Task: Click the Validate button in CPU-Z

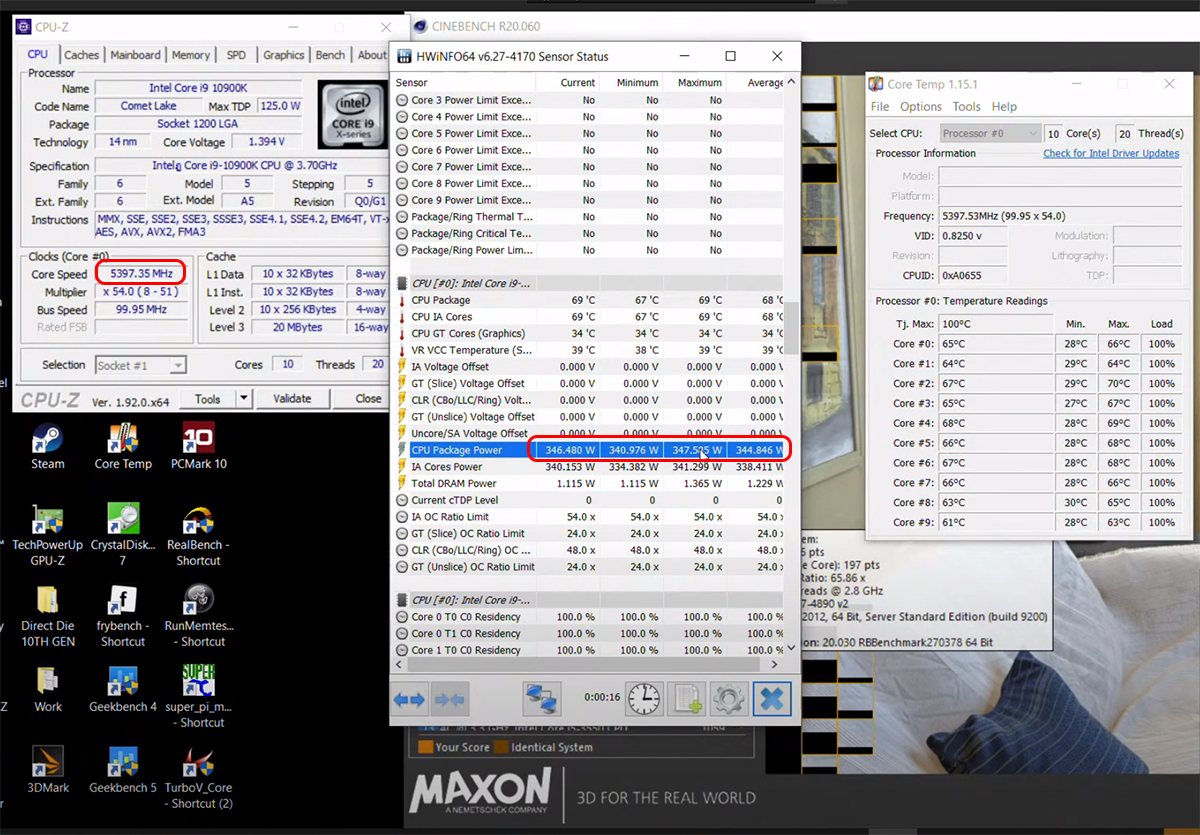Action: click(x=292, y=398)
